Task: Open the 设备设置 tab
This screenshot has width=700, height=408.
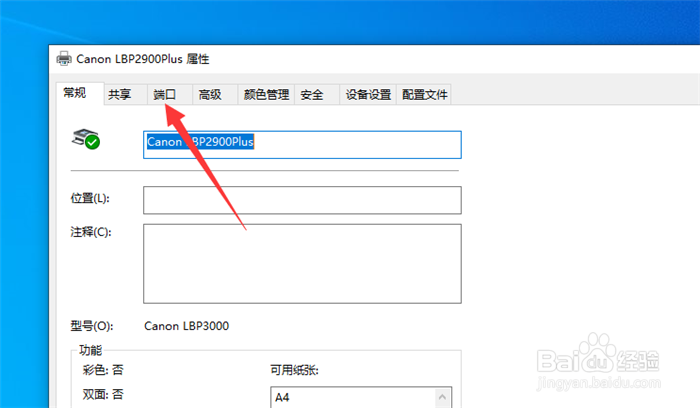Action: (368, 95)
